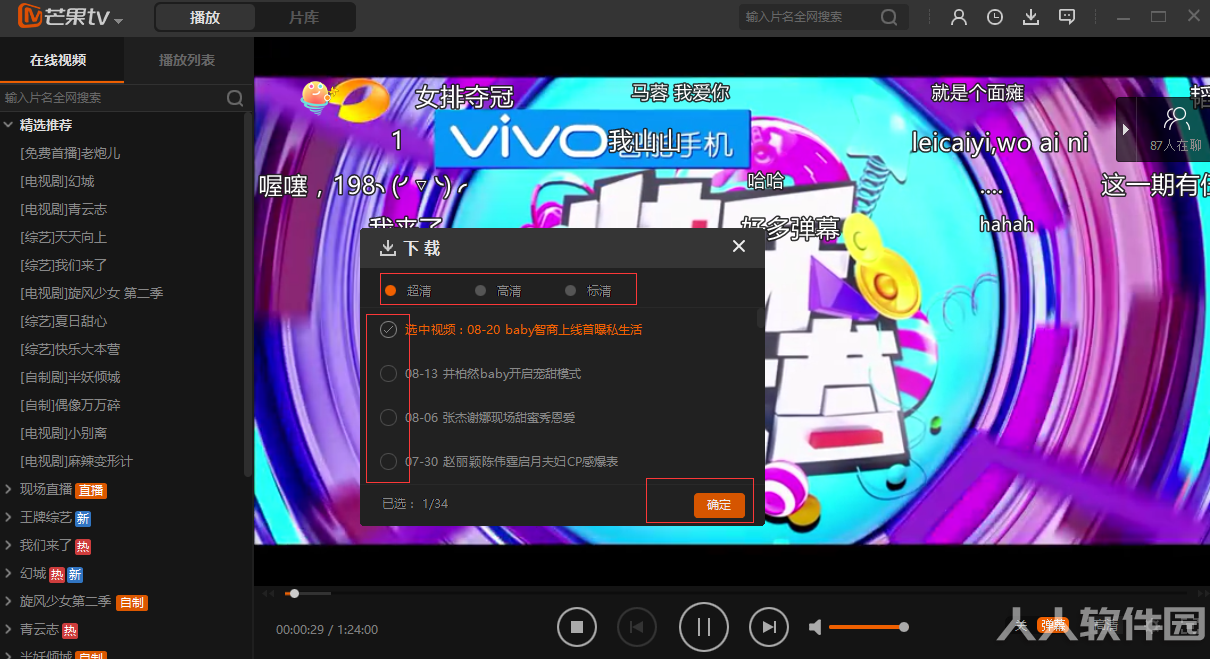The width and height of the screenshot is (1210, 659).
Task: Click the magnifier in the top search box
Action: click(x=888, y=17)
